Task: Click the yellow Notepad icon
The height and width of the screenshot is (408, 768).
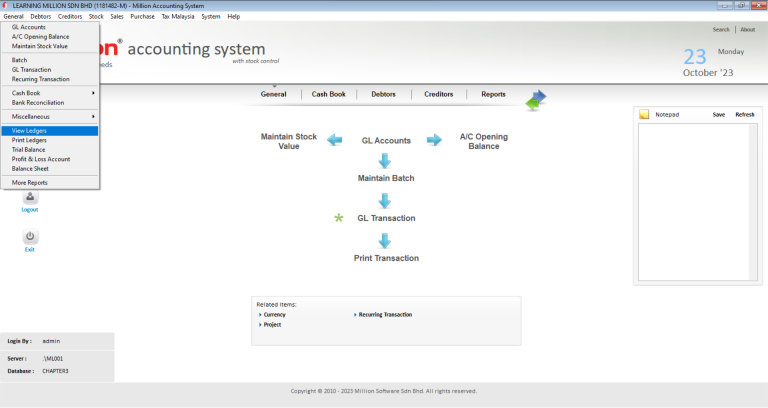Action: [x=644, y=114]
